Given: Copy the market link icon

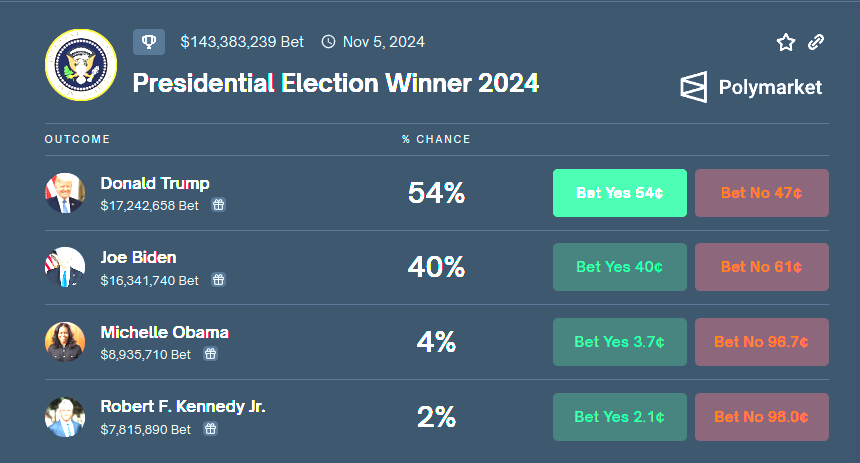Looking at the screenshot, I should point(816,42).
